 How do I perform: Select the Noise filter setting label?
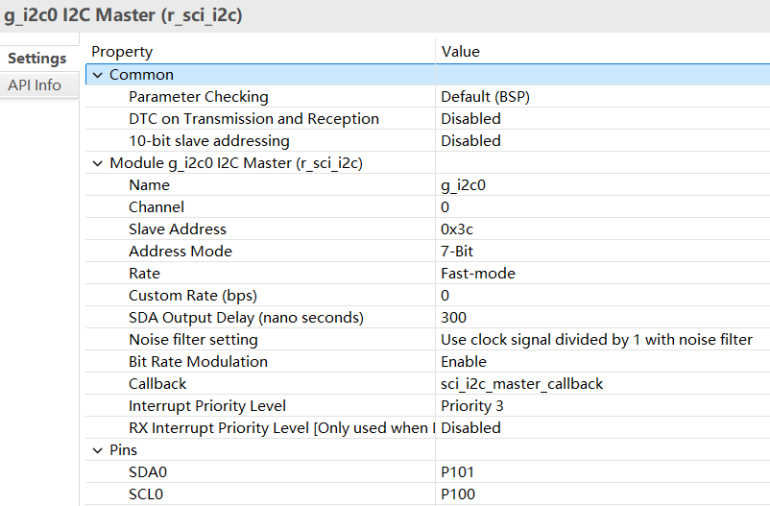pos(193,340)
